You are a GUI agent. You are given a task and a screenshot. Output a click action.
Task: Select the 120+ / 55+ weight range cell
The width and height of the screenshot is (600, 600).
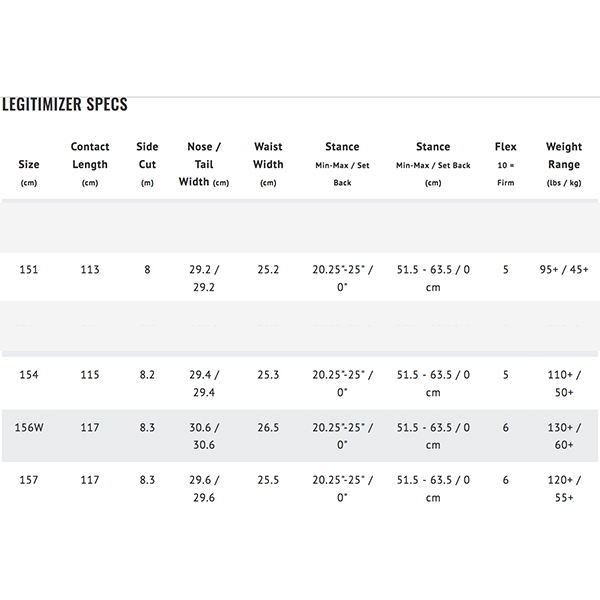tap(564, 489)
